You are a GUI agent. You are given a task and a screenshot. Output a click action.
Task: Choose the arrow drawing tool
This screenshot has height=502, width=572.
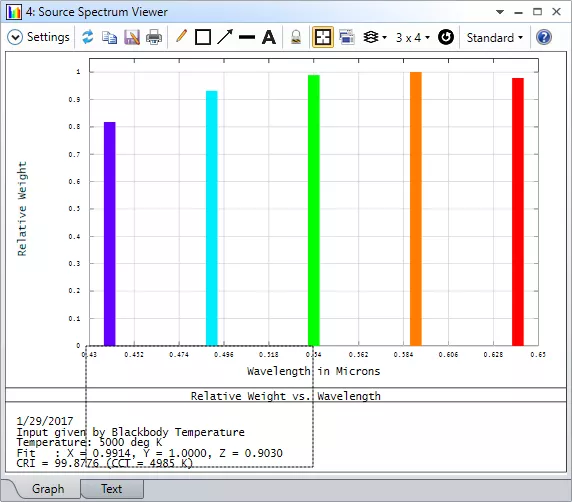coord(225,37)
